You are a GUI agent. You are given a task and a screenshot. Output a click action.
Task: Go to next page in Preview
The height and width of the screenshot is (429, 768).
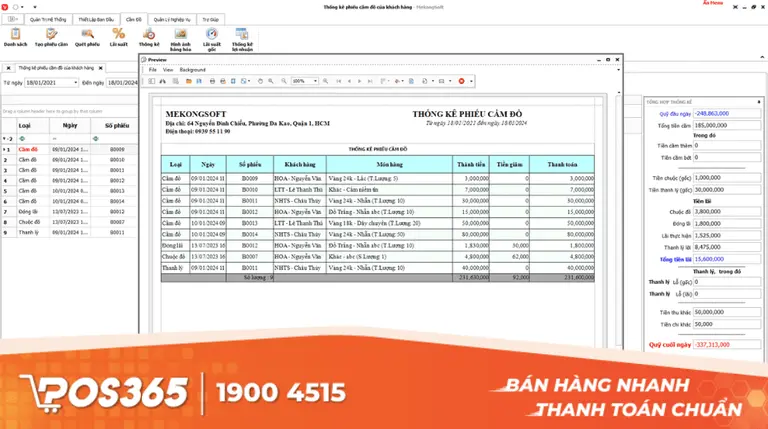tap(360, 81)
